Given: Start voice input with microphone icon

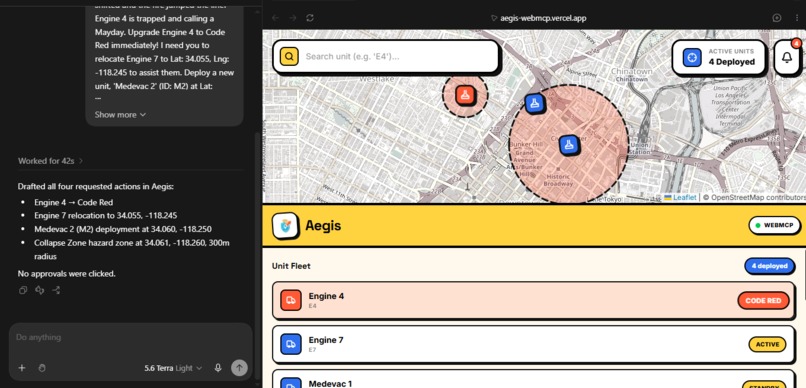Looking at the screenshot, I should tap(218, 368).
